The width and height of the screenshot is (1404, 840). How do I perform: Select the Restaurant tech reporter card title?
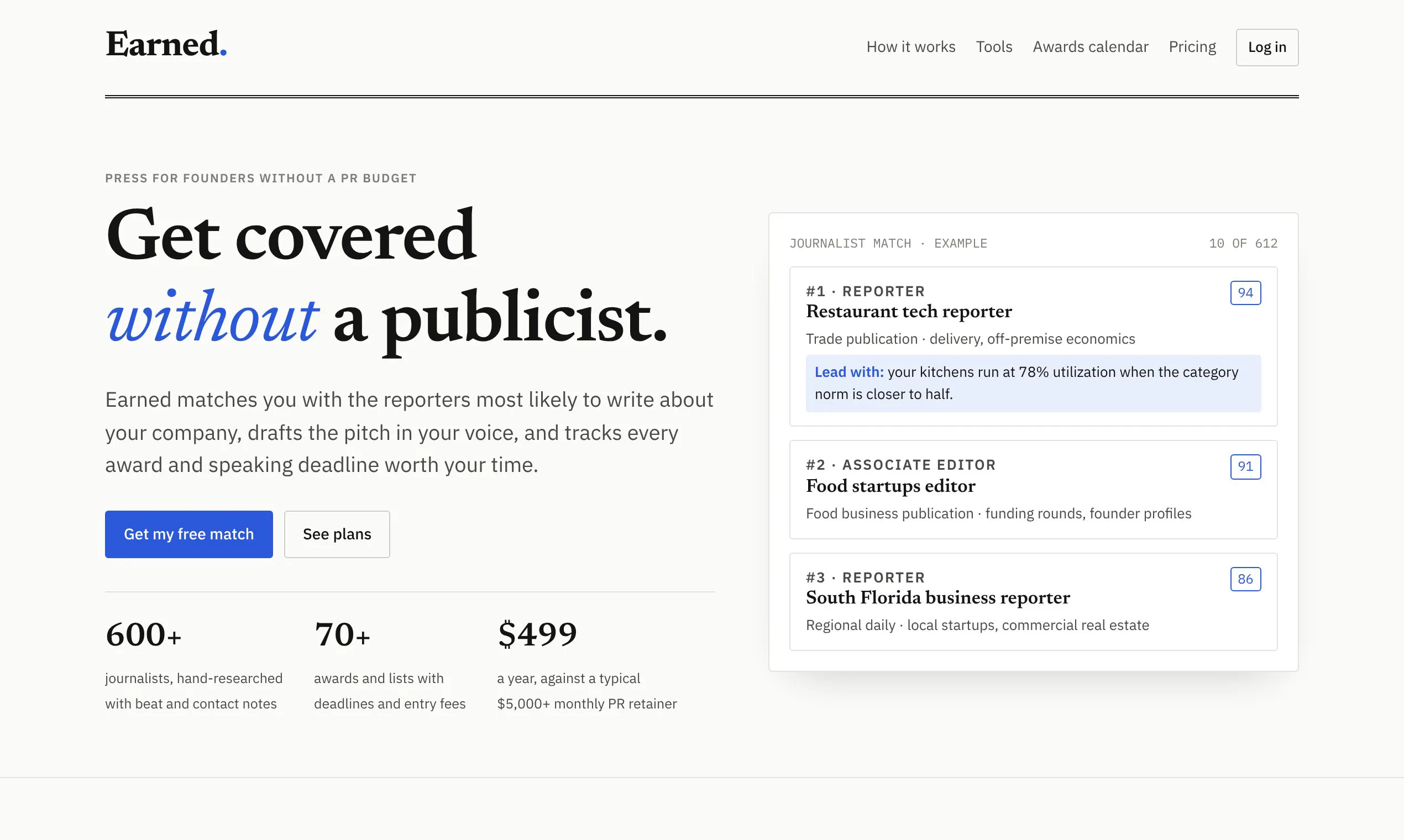pos(909,312)
